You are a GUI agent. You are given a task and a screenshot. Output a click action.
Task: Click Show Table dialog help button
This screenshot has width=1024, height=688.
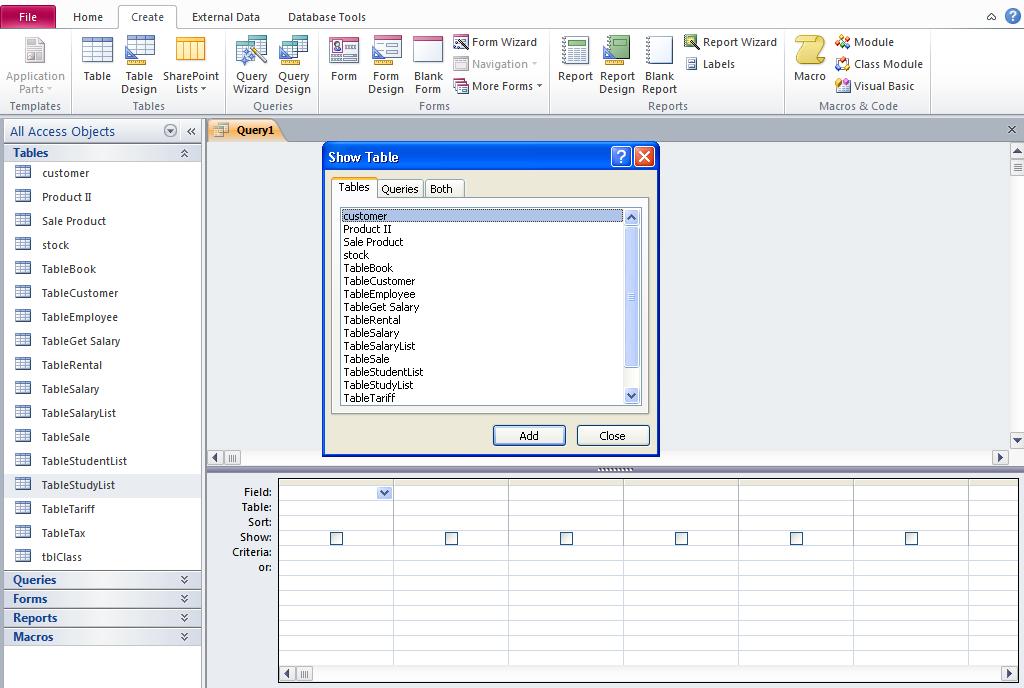(621, 157)
